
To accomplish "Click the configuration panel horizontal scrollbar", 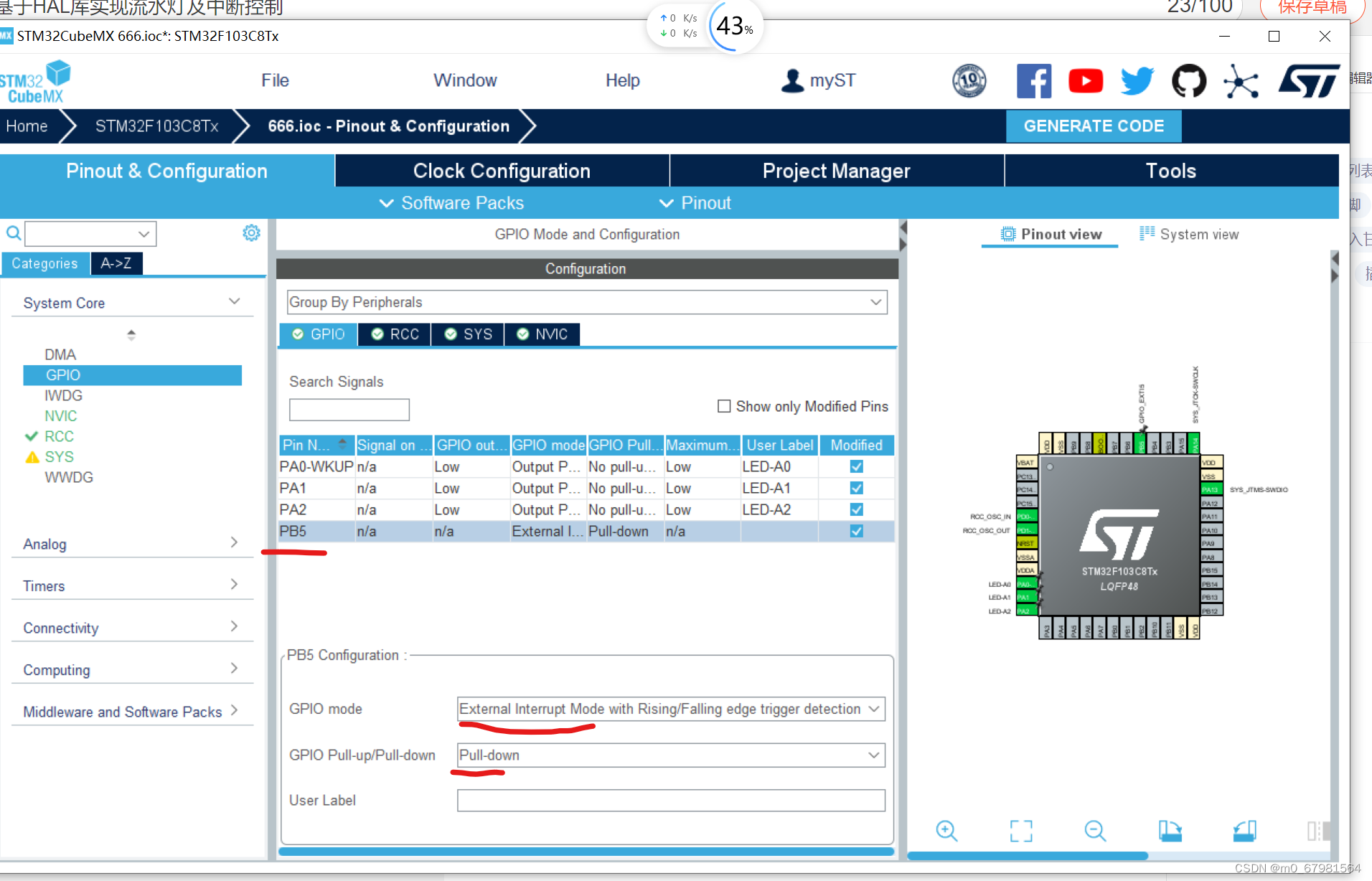I will click(586, 852).
